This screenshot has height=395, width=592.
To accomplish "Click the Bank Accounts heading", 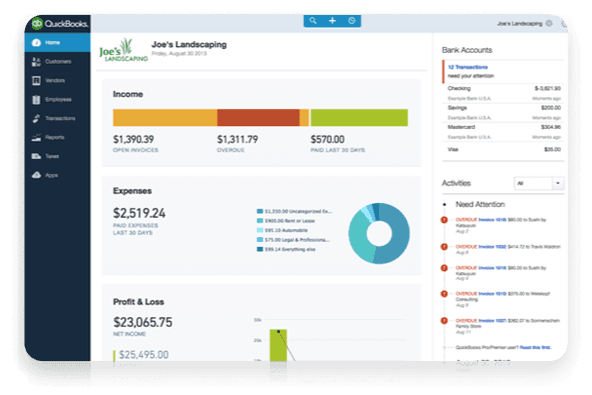I will pos(467,50).
